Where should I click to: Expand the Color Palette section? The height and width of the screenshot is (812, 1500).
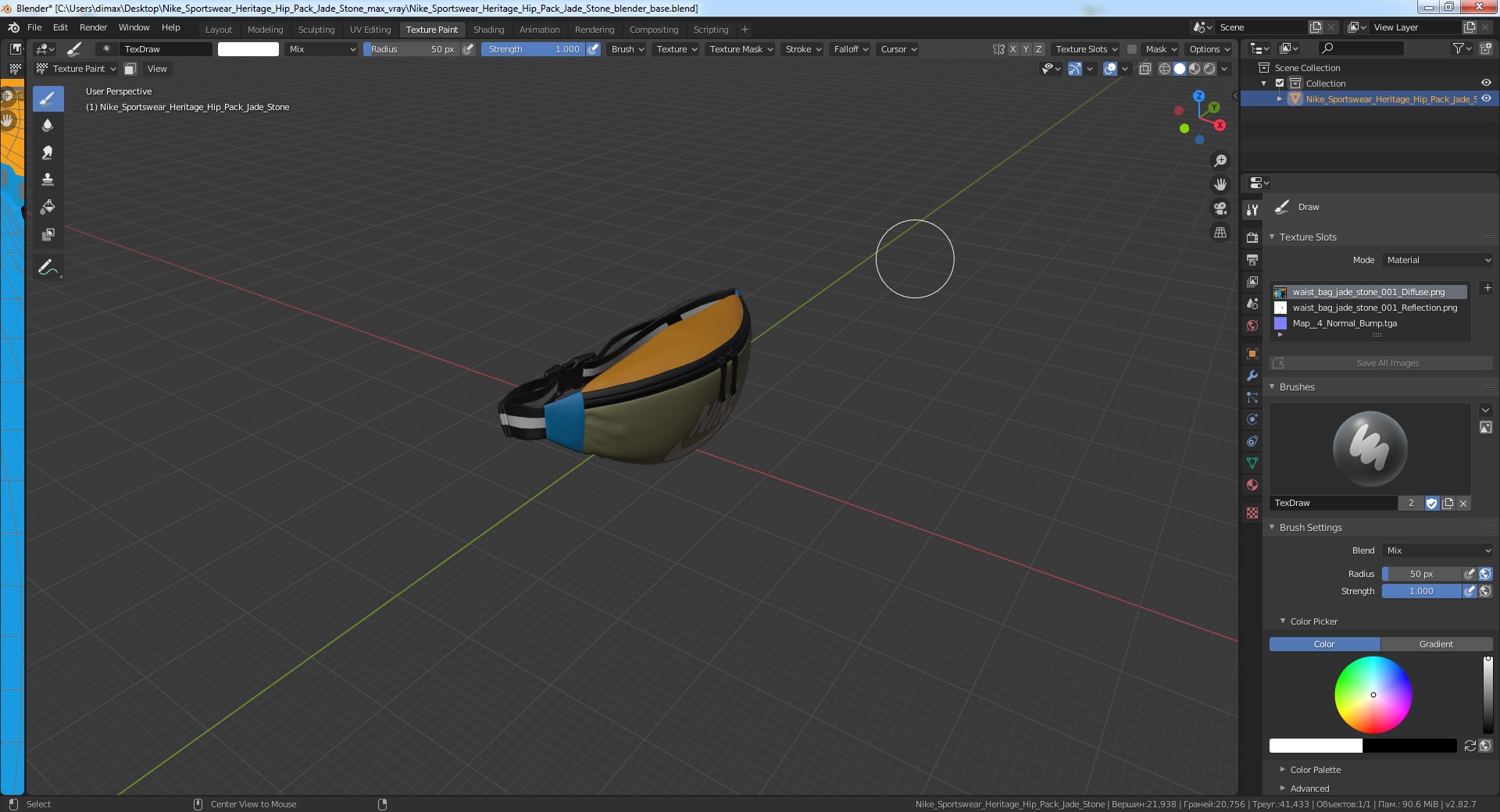pyautogui.click(x=1315, y=770)
